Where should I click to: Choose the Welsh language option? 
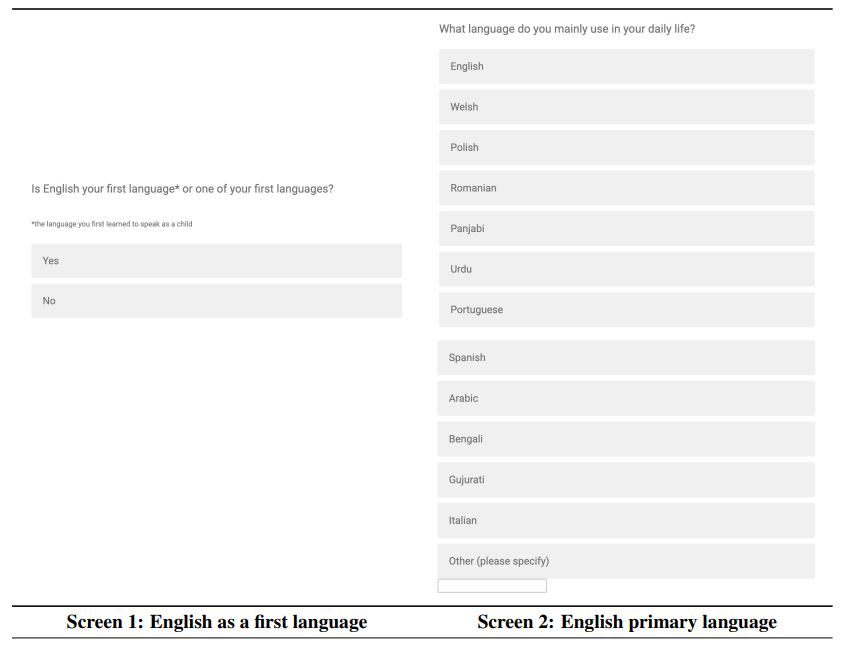627,107
